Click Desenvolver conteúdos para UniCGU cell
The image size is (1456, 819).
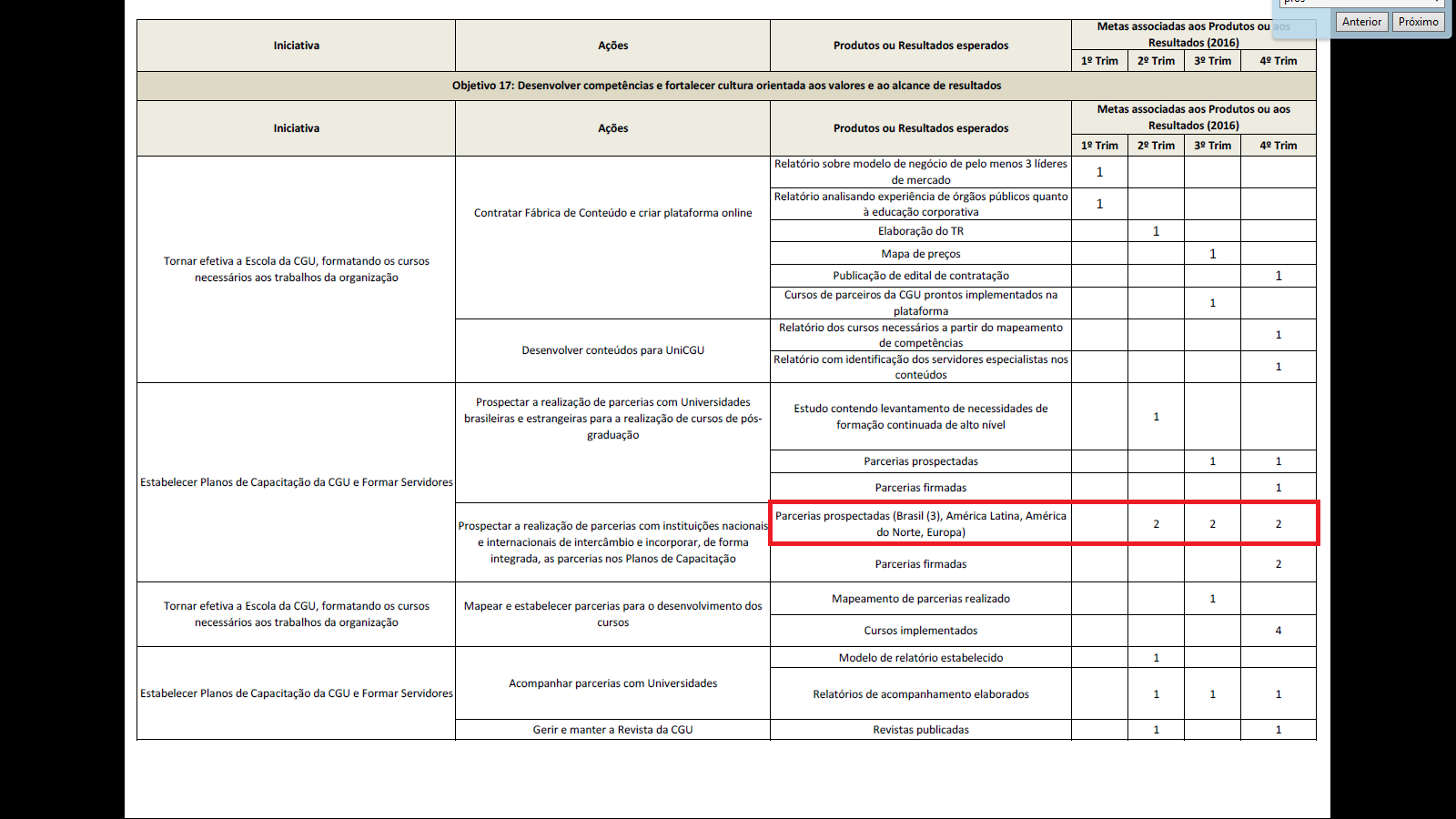coord(612,350)
